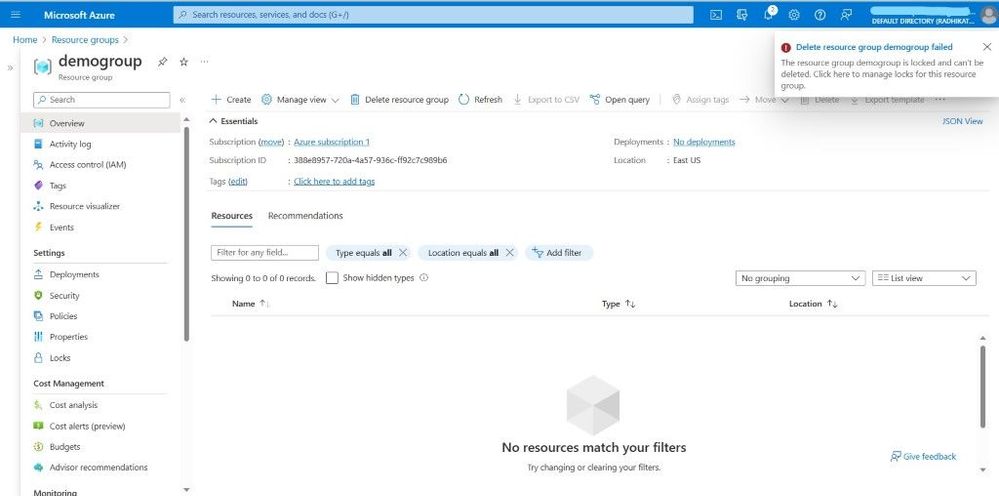Open Cloud Shell from top bar
999x496 pixels.
click(x=716, y=15)
